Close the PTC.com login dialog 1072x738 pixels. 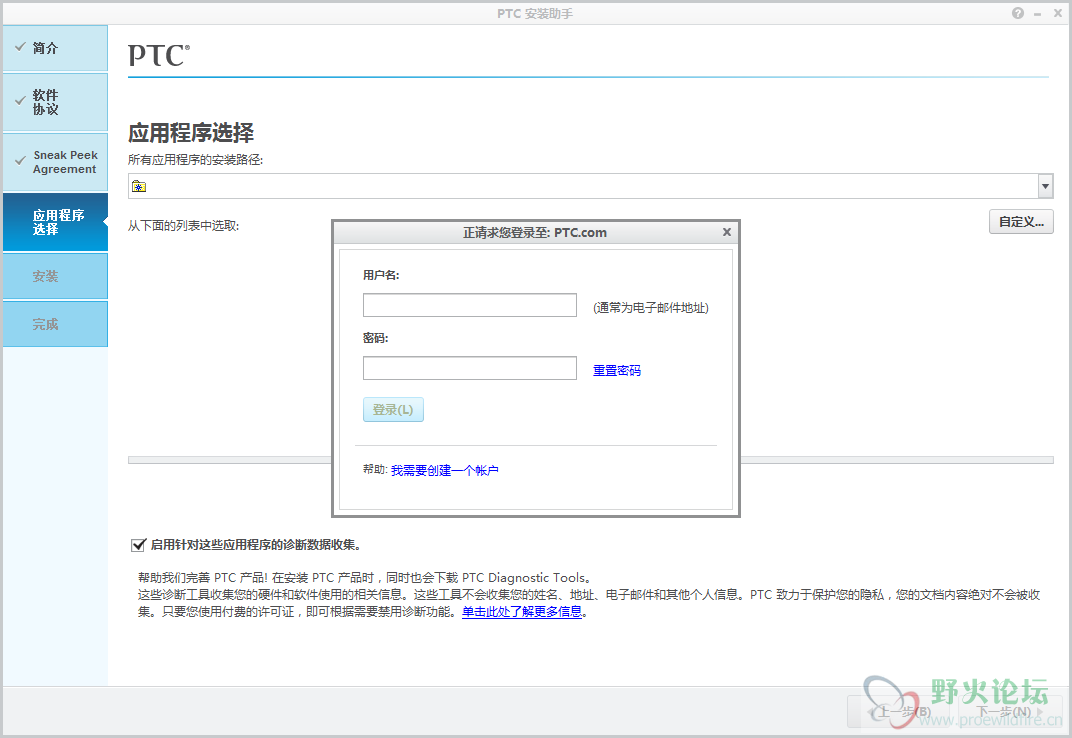point(727,233)
